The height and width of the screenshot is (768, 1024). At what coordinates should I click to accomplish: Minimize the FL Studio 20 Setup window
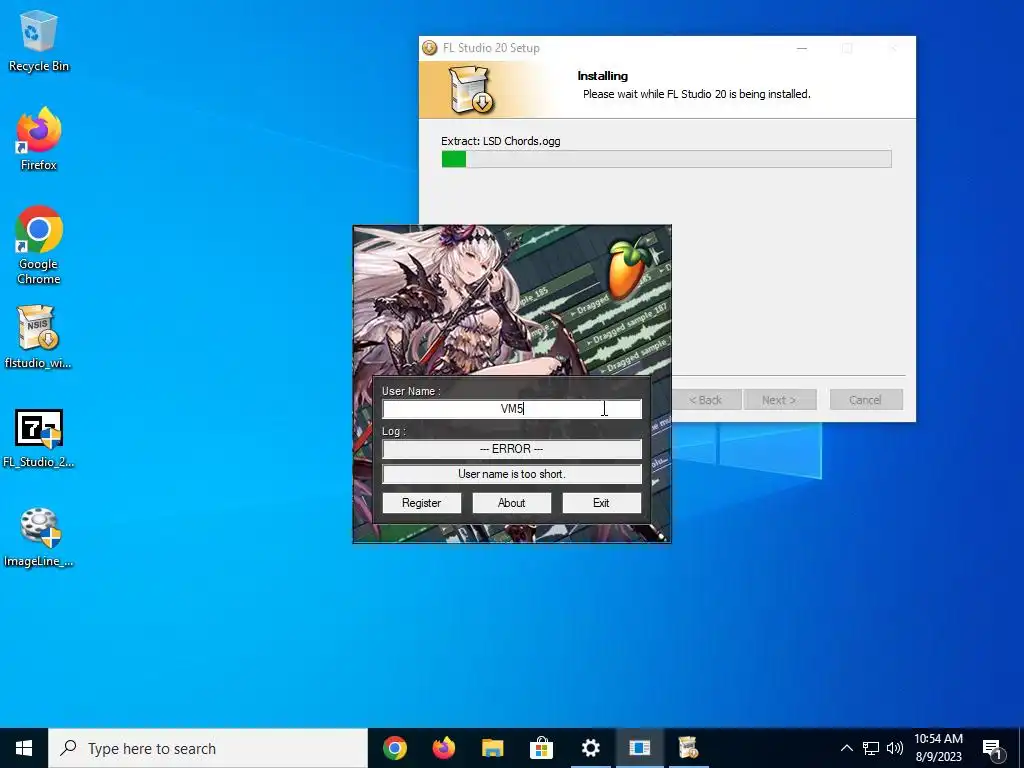[802, 48]
